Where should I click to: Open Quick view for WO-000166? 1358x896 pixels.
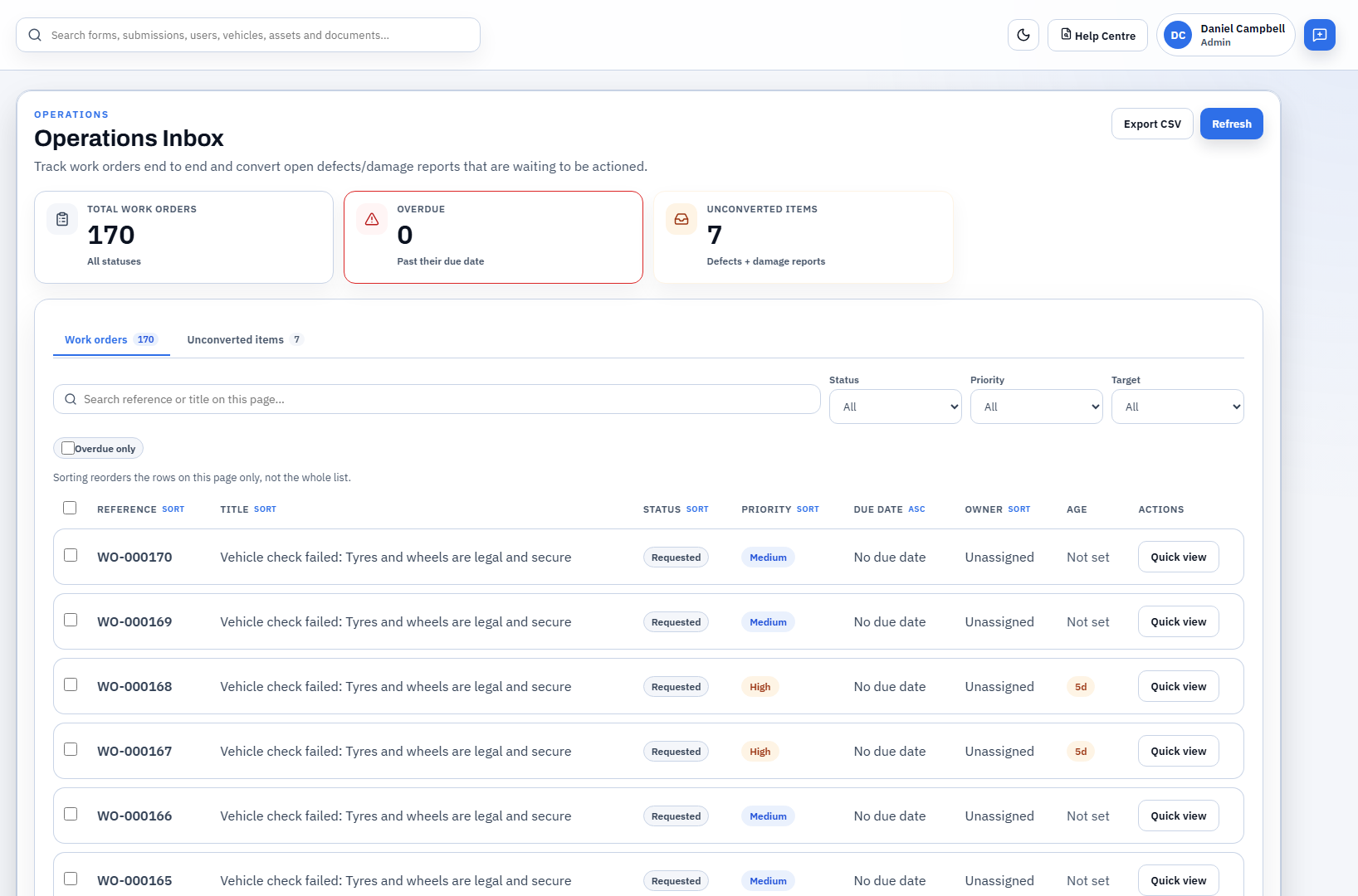[x=1178, y=816]
